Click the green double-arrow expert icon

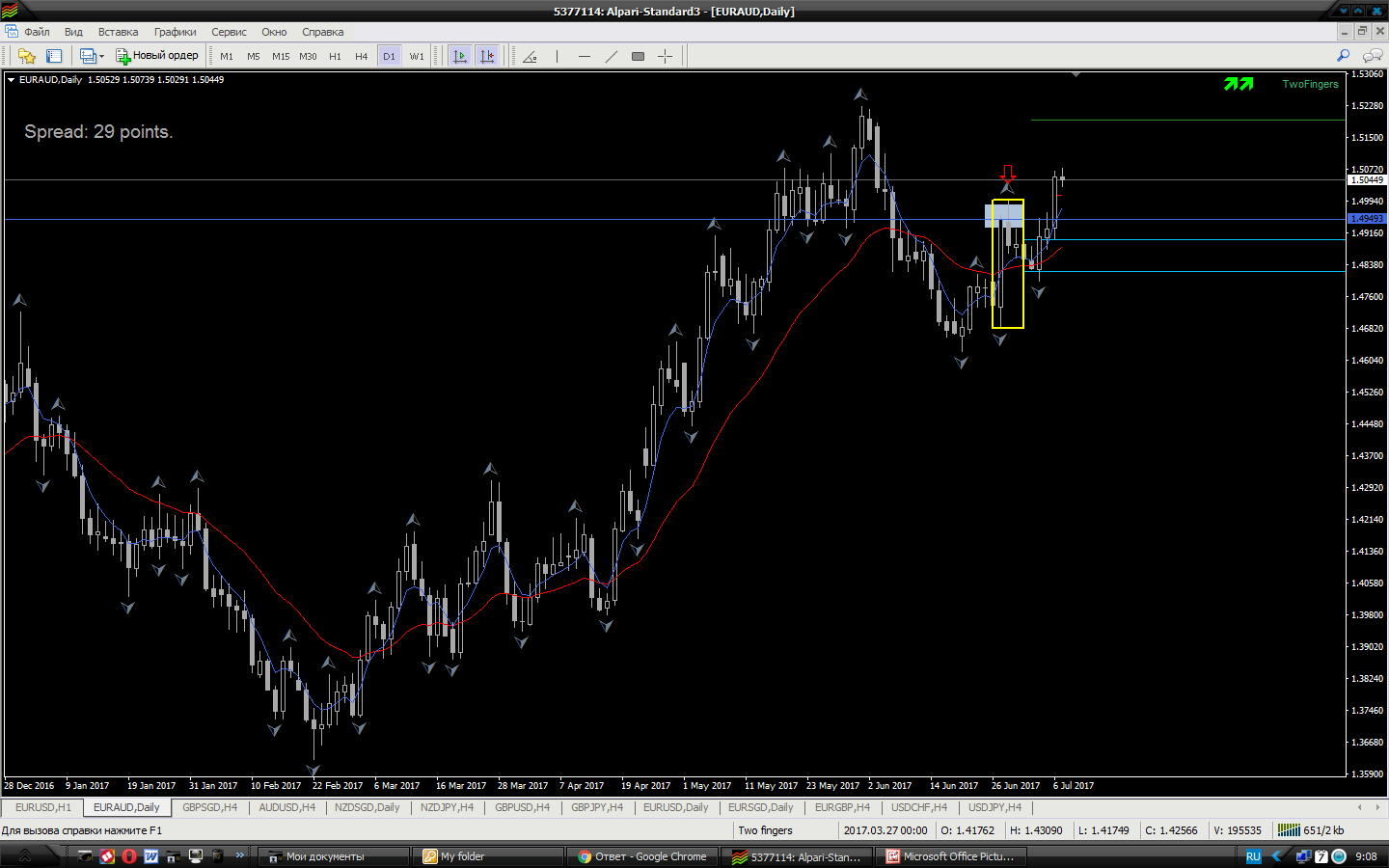[1239, 84]
